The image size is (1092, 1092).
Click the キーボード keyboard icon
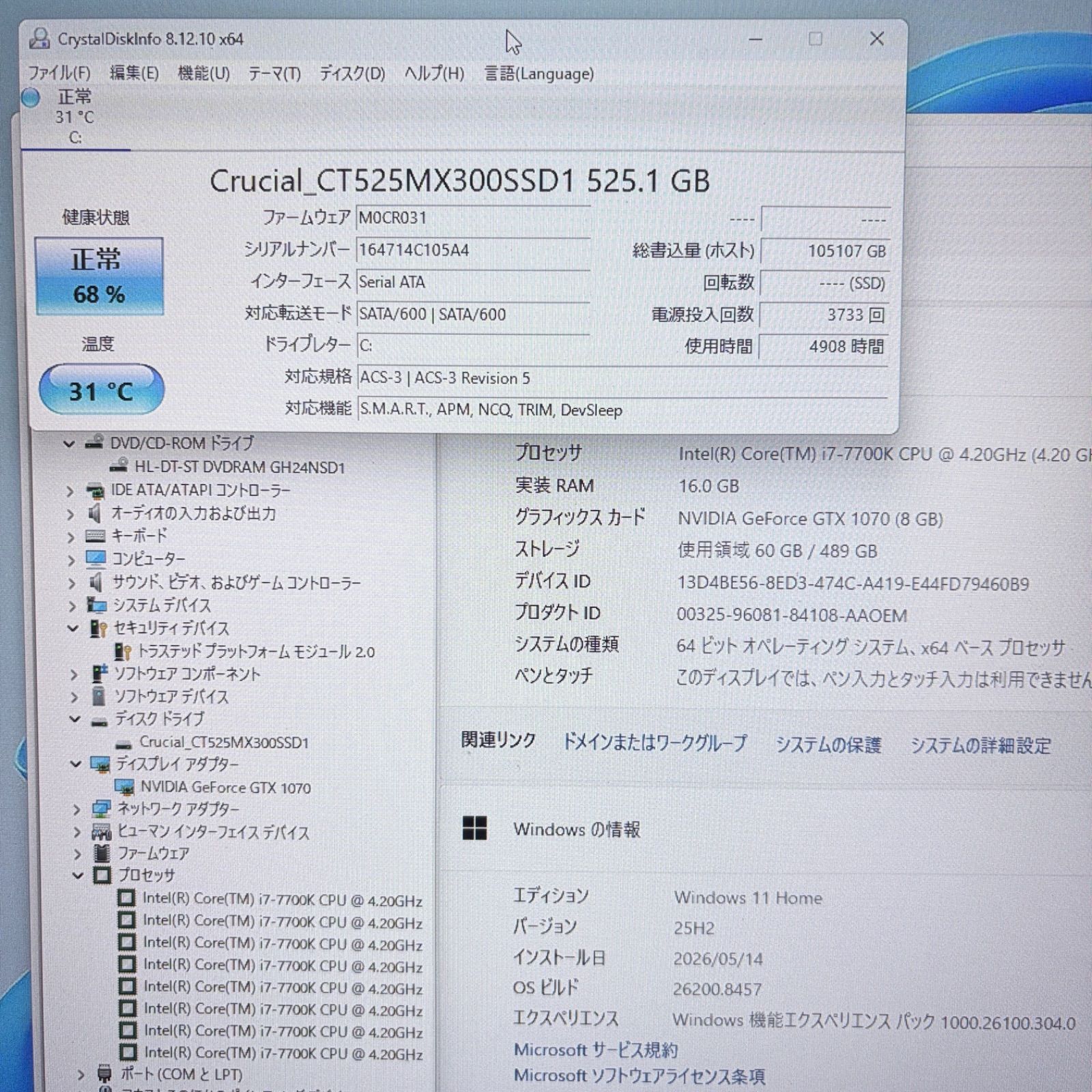96,536
